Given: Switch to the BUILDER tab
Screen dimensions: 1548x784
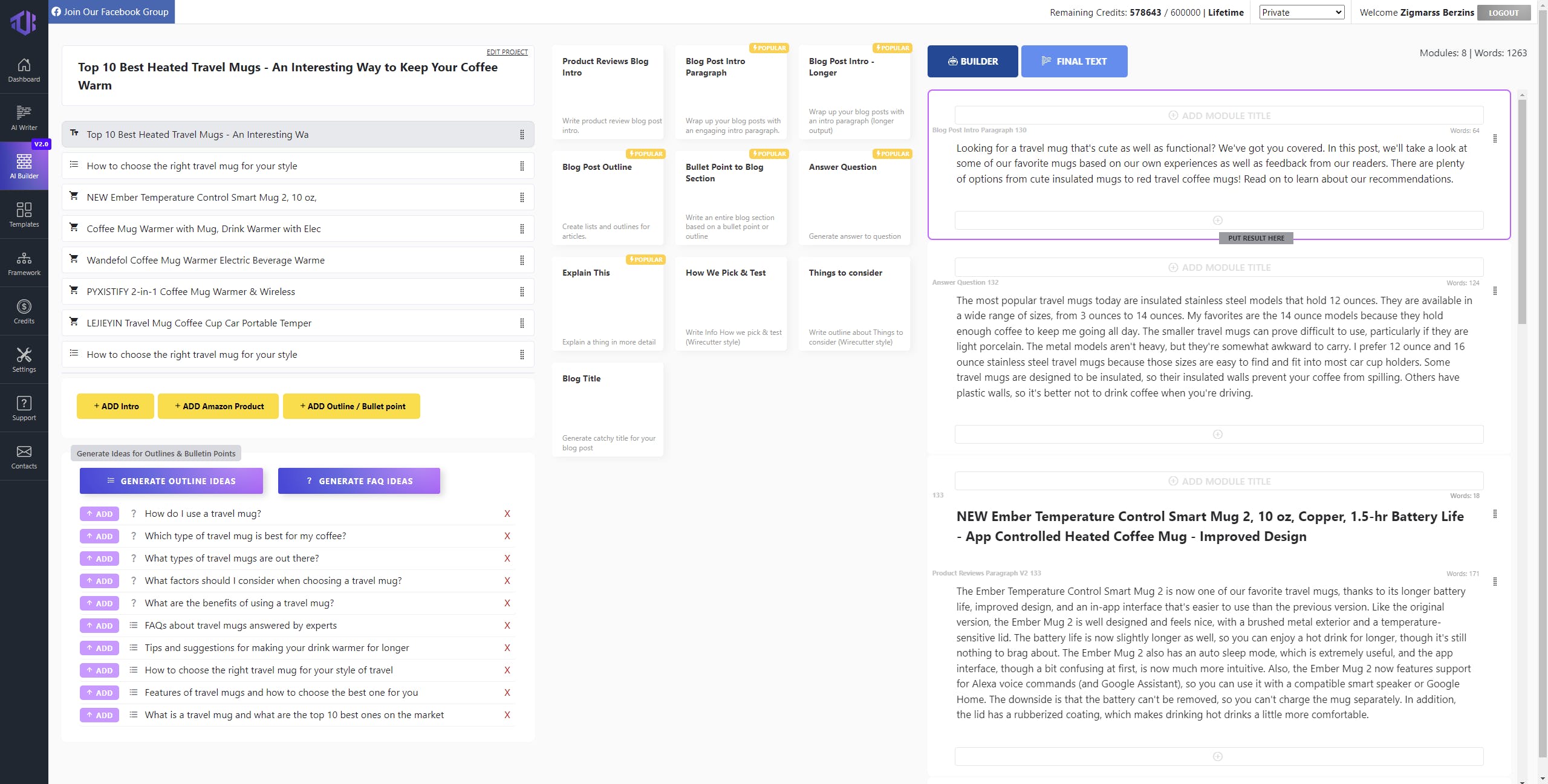Looking at the screenshot, I should (x=972, y=62).
